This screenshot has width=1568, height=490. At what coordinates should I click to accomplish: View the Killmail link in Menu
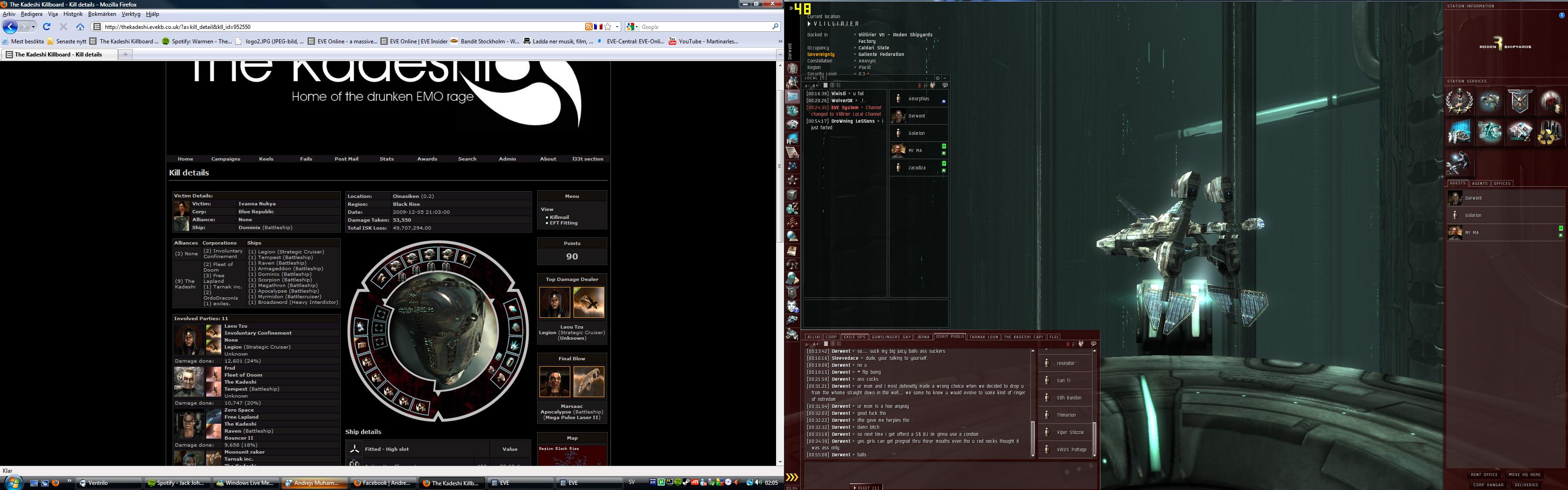(x=560, y=217)
